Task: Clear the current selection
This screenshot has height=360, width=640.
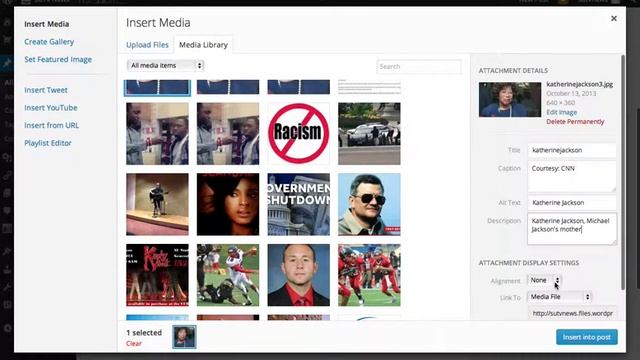Action: (134, 344)
